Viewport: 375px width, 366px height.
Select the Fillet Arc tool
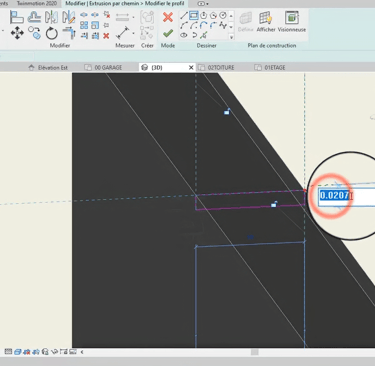click(x=213, y=25)
